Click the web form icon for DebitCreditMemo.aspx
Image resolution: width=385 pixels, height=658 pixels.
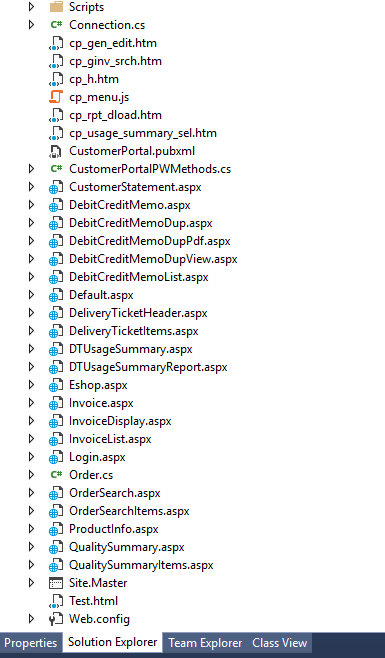pyautogui.click(x=56, y=205)
